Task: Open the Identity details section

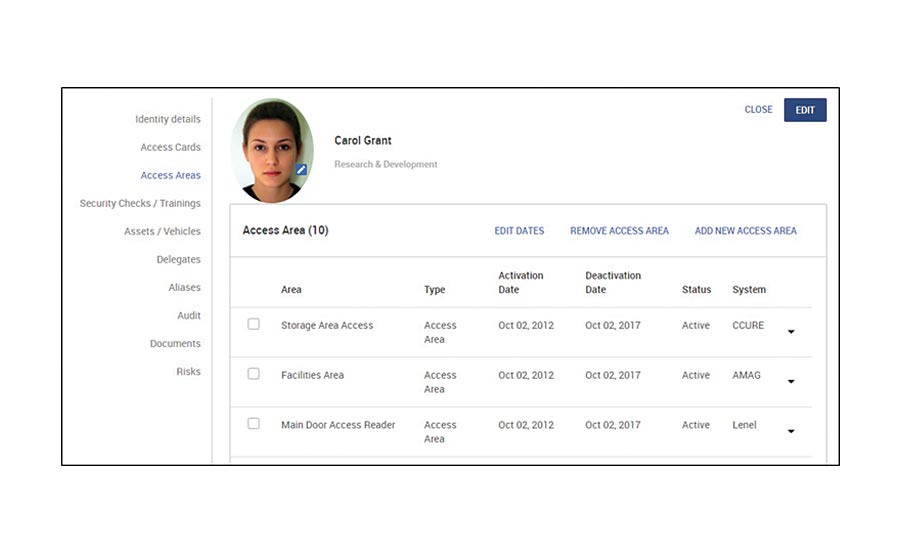Action: [x=167, y=119]
